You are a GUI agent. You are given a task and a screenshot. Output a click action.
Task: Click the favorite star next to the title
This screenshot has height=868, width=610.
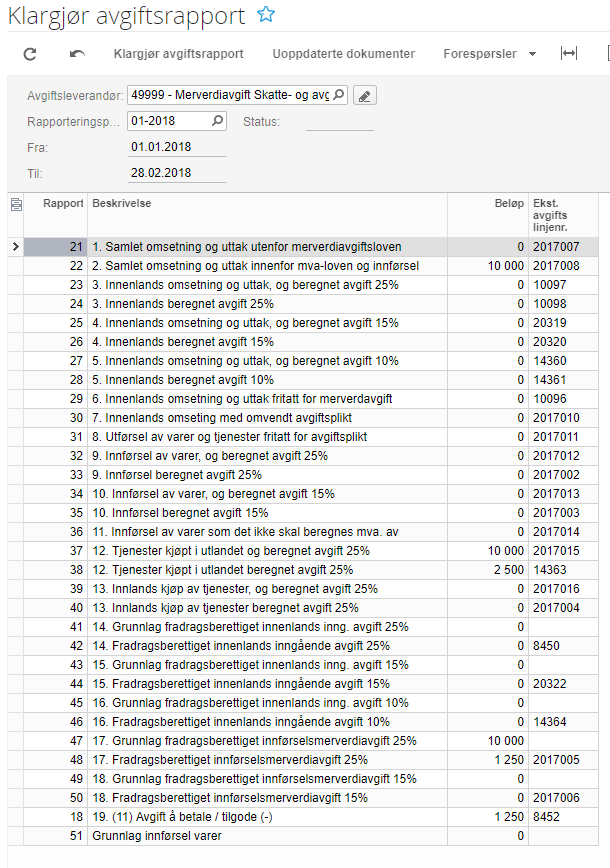pyautogui.click(x=265, y=15)
